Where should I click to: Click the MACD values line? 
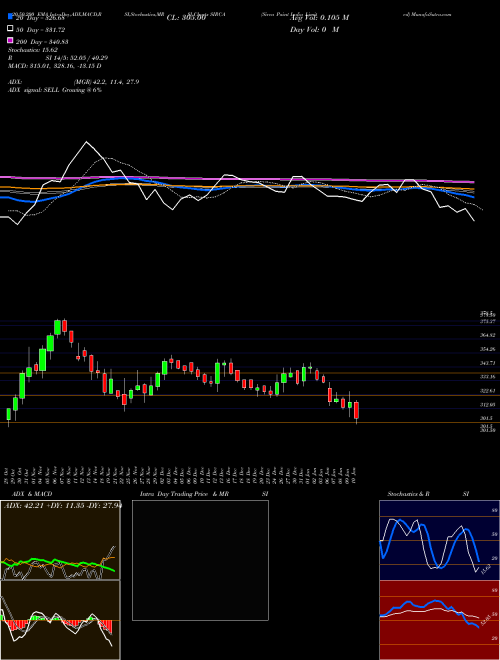tap(55, 66)
